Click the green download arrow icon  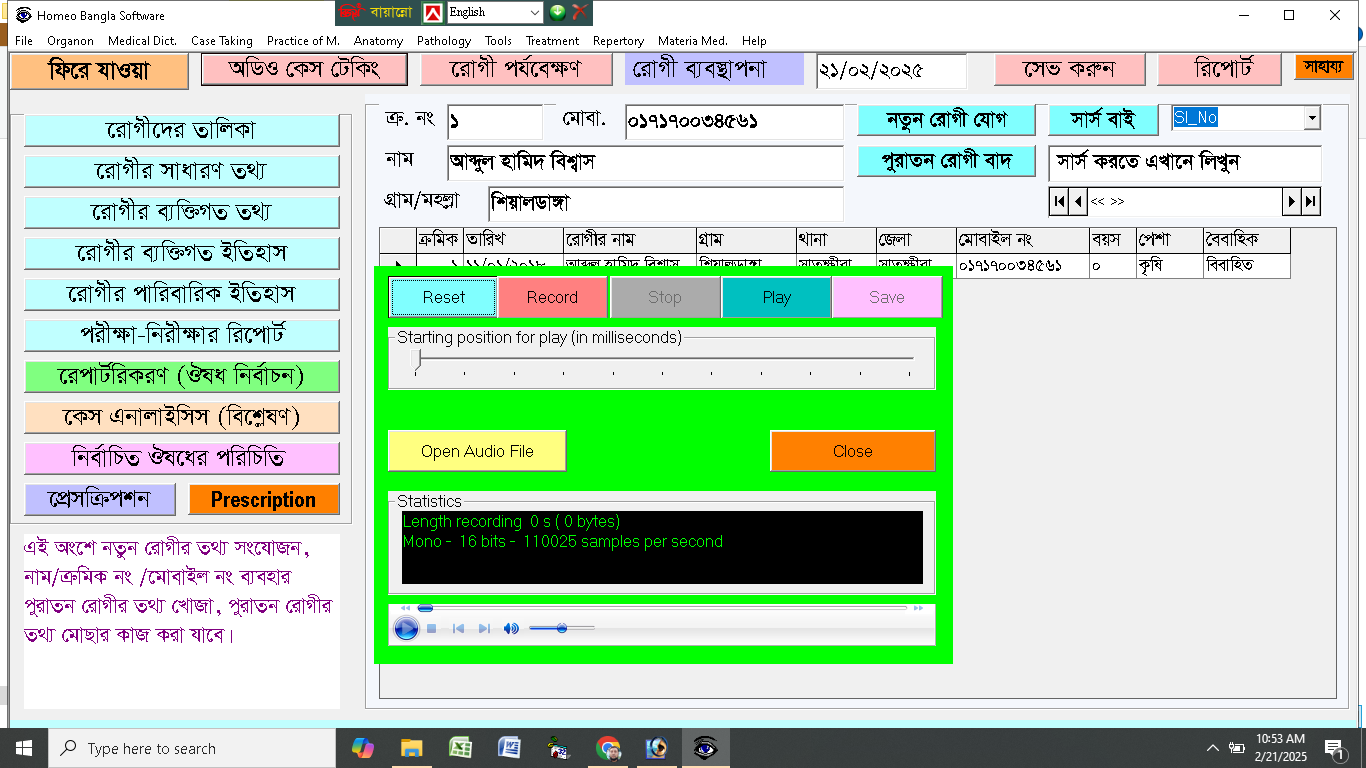pos(558,12)
